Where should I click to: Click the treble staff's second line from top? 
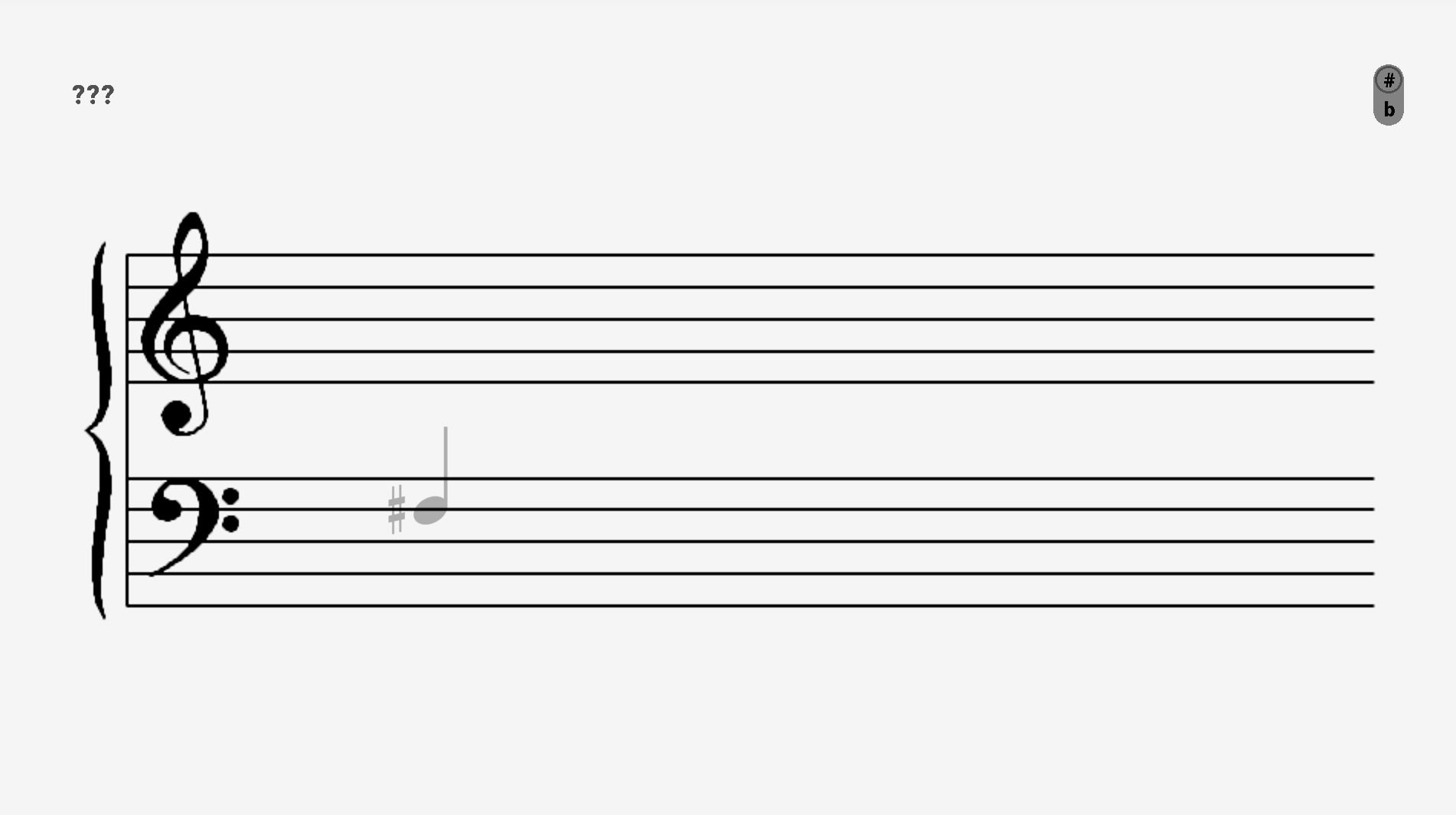750,286
